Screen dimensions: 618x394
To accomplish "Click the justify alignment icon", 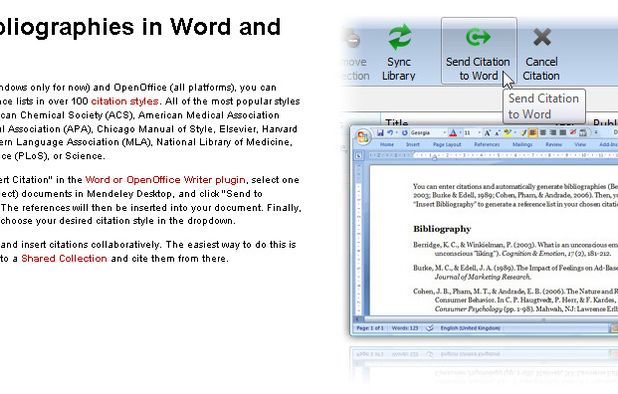I will [x=563, y=133].
